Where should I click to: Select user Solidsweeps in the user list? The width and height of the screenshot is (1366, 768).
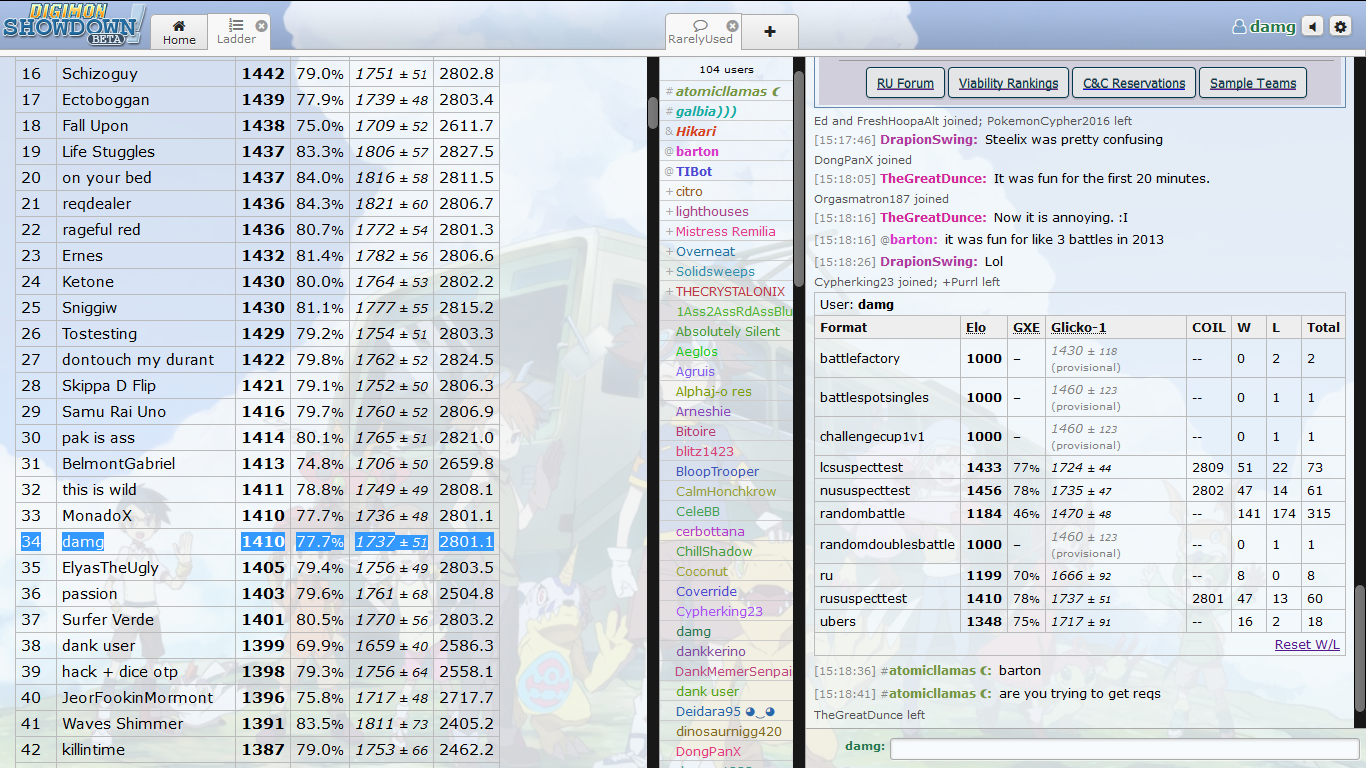coord(726,271)
